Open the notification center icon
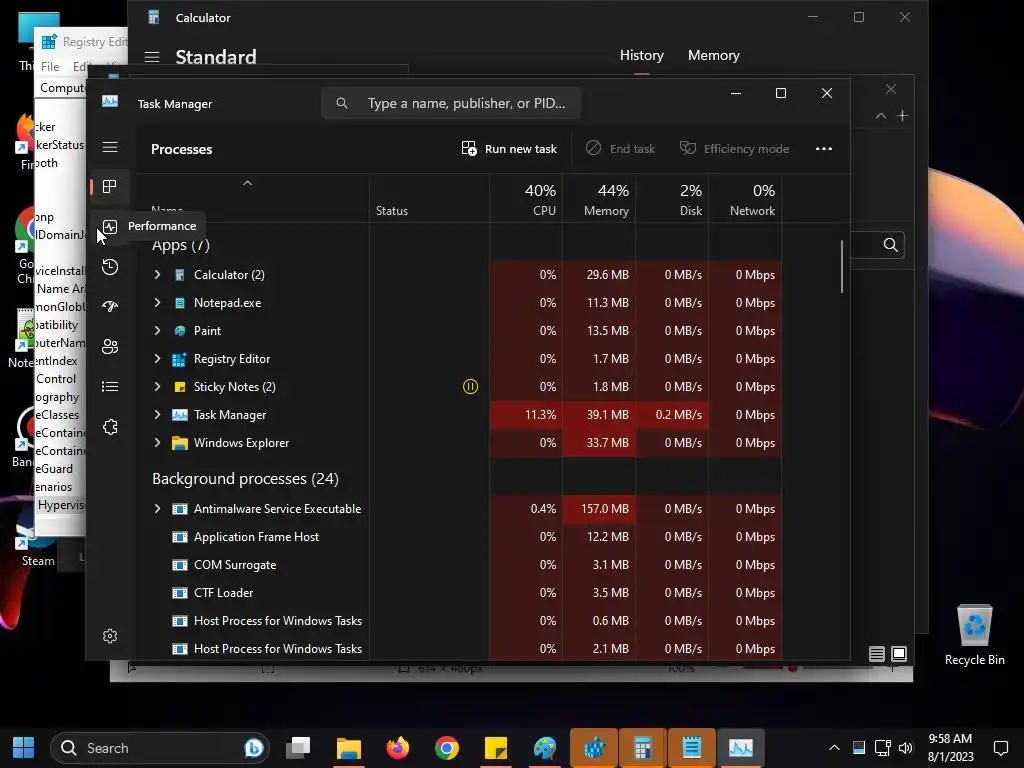 1000,748
